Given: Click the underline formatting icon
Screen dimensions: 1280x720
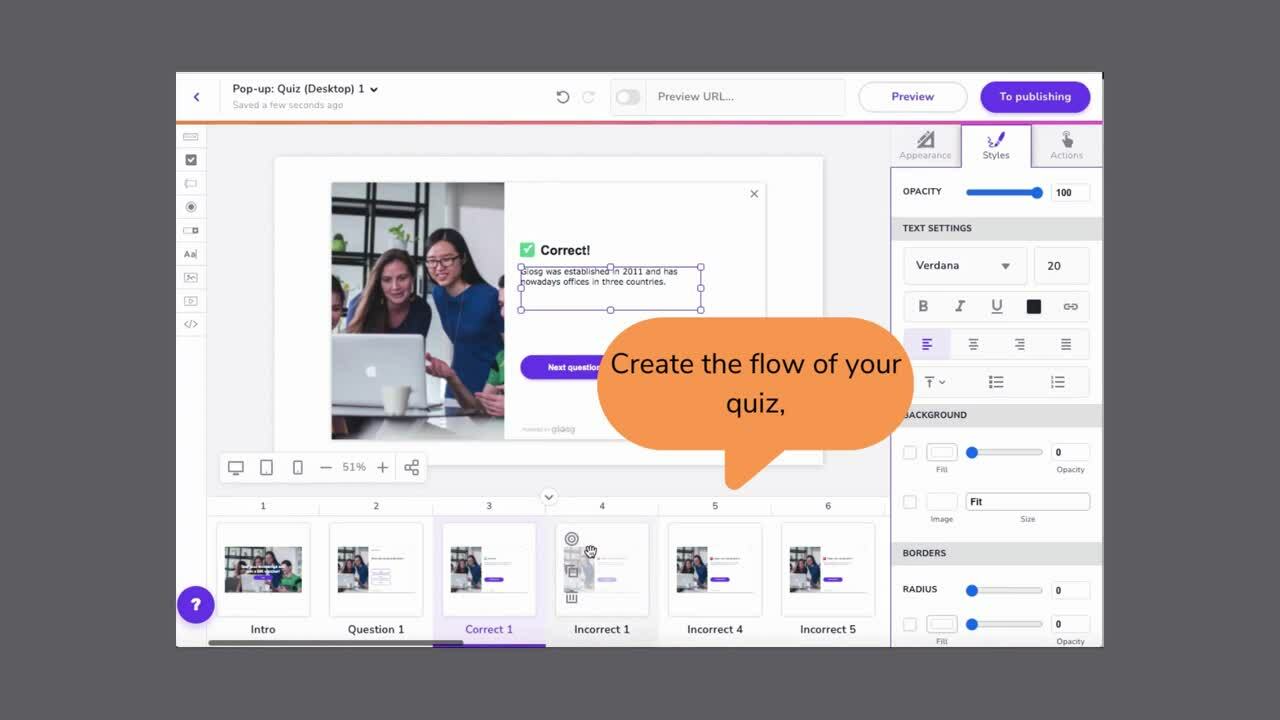Looking at the screenshot, I should pos(996,306).
